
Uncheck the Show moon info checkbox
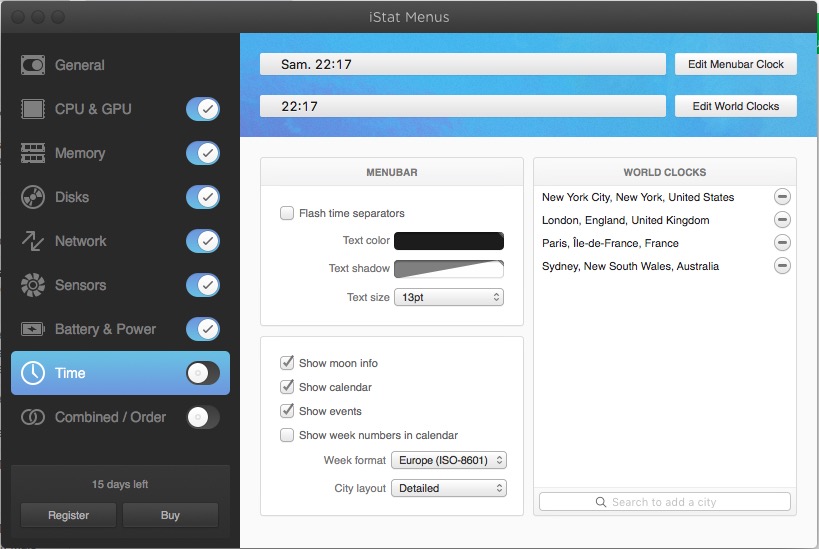pos(288,363)
